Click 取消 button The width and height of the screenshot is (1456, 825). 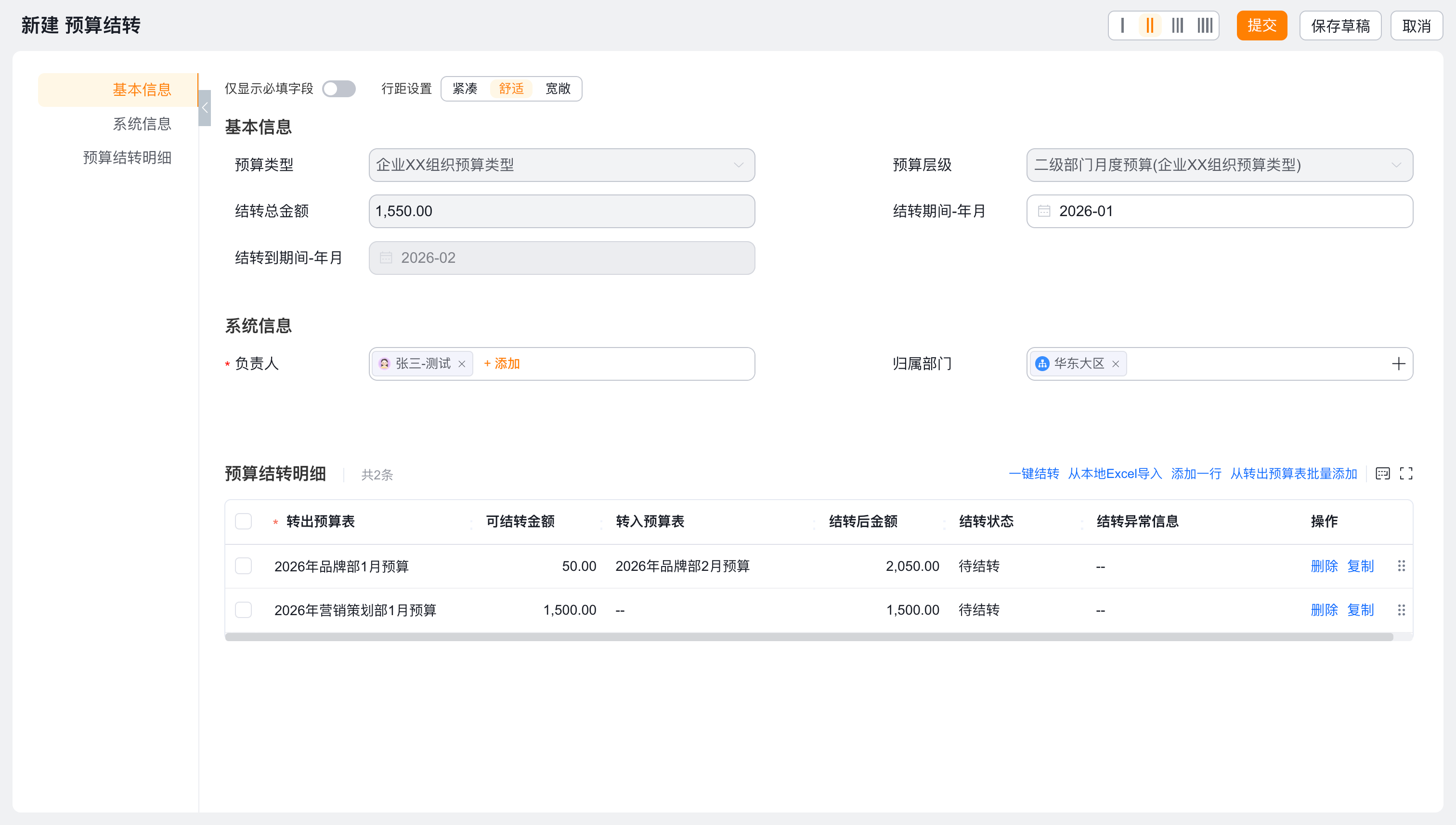(1417, 26)
